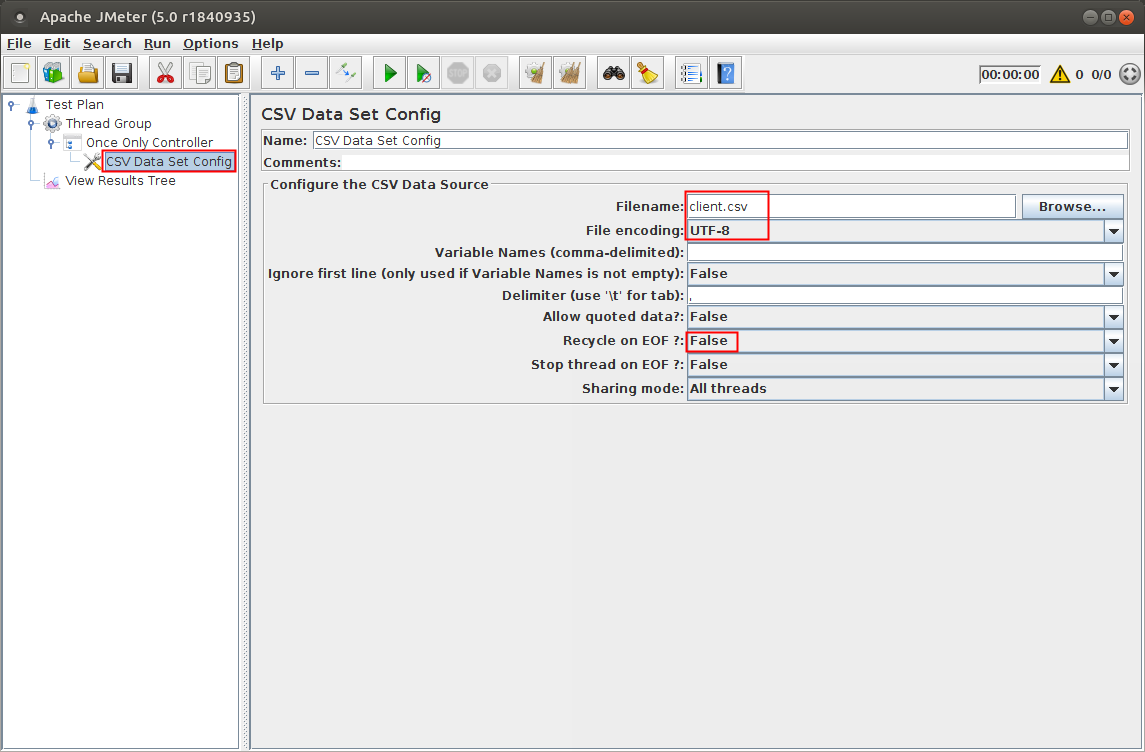Click the Variable Names input field

coord(905,253)
